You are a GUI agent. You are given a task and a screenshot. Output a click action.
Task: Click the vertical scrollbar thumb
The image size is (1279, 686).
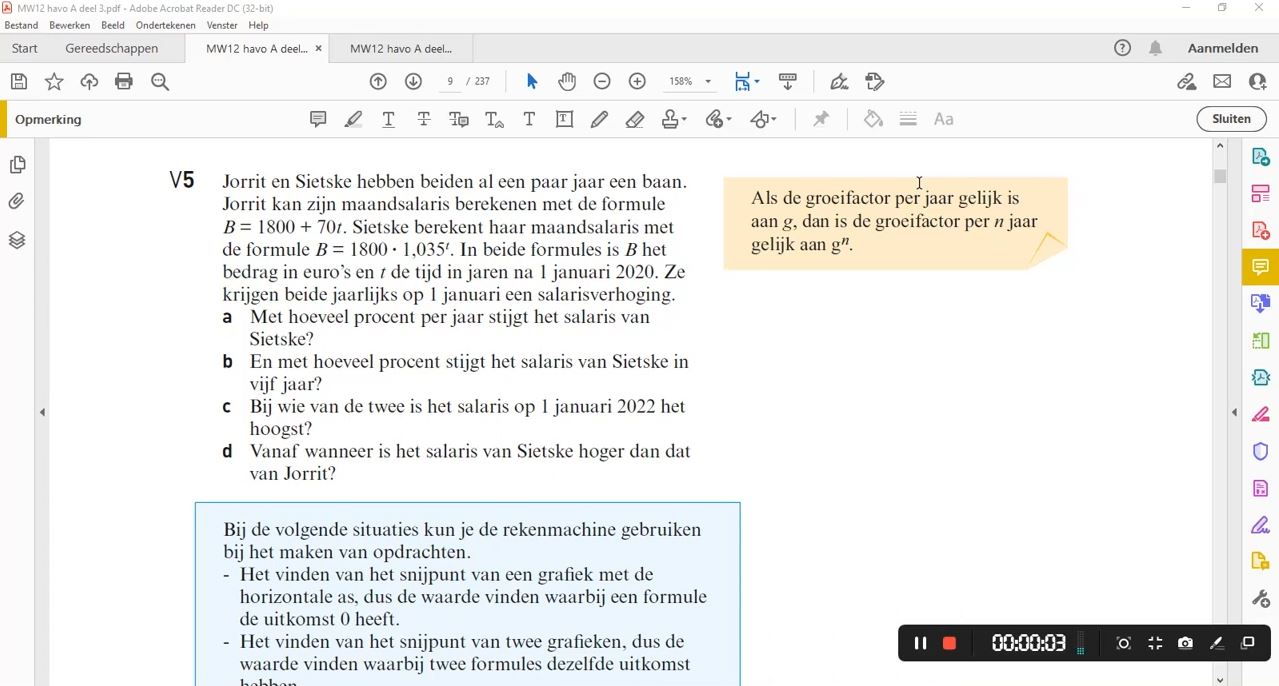pos(1220,176)
